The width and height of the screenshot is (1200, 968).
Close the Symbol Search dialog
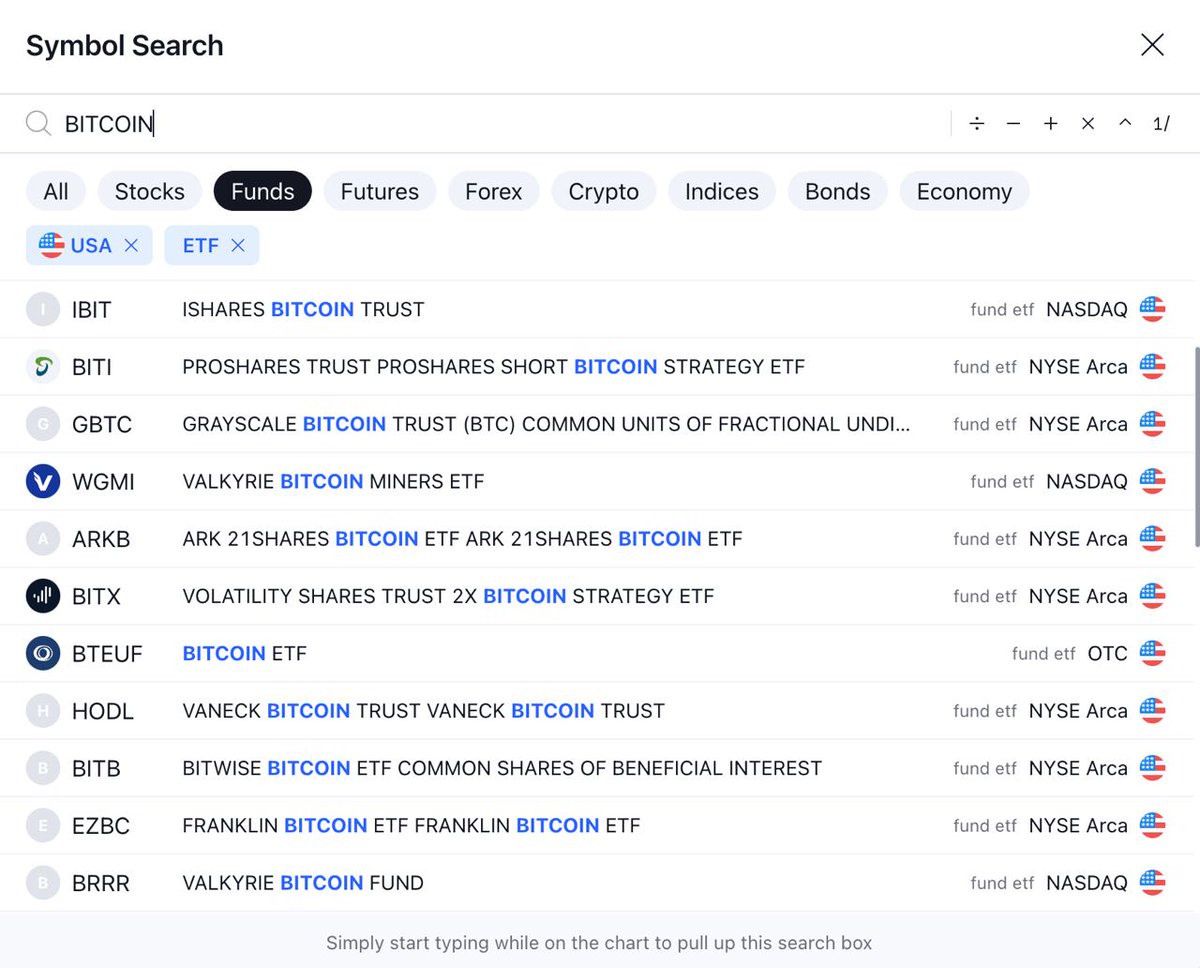click(x=1152, y=45)
